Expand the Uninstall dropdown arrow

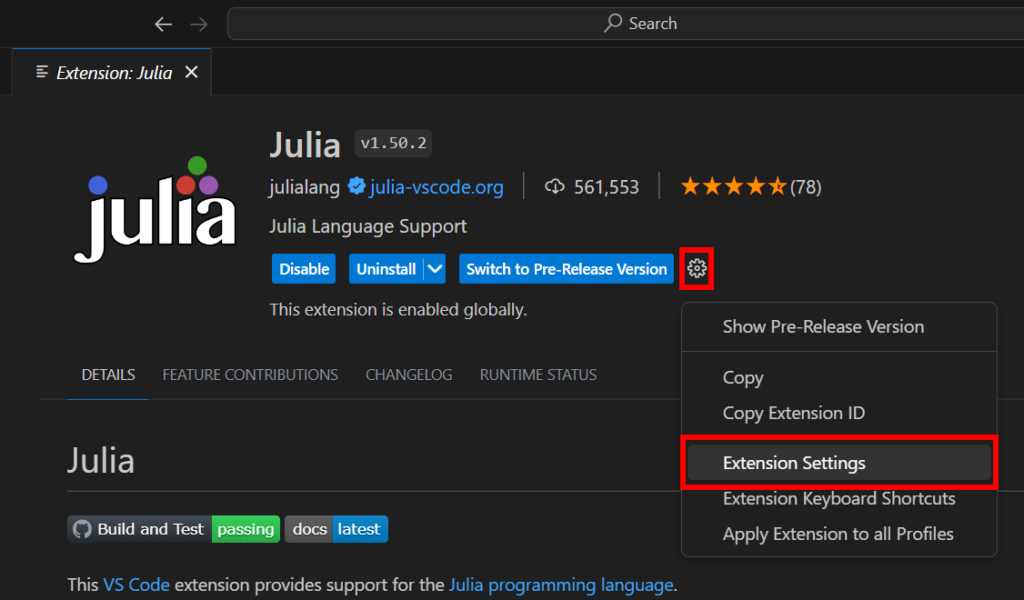[x=435, y=269]
